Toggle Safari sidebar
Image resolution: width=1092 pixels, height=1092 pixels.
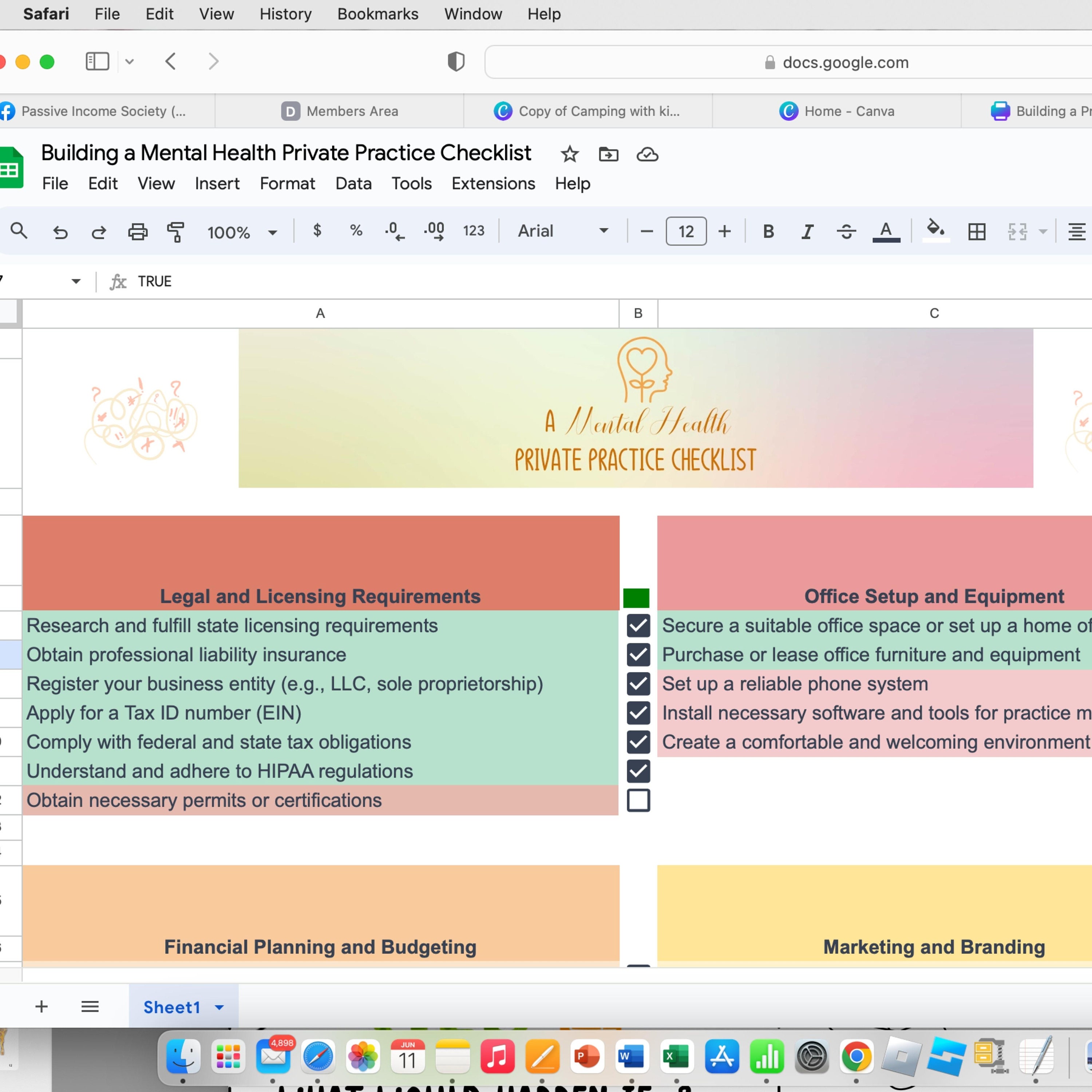click(x=97, y=61)
